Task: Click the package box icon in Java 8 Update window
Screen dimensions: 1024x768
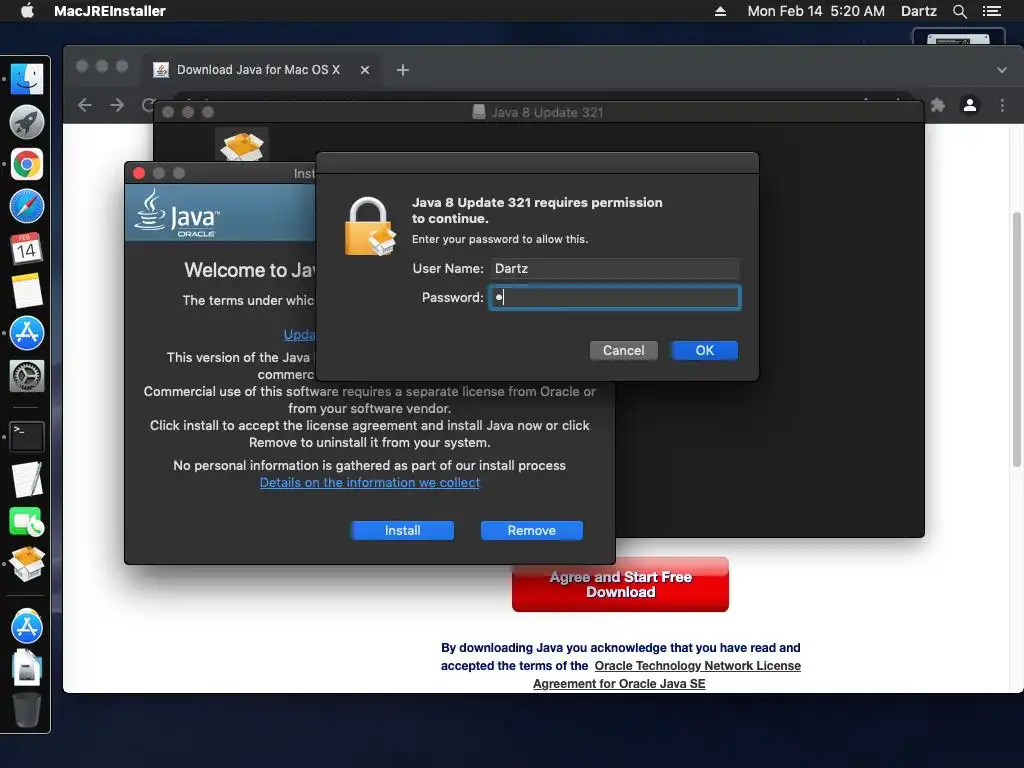Action: coord(242,145)
